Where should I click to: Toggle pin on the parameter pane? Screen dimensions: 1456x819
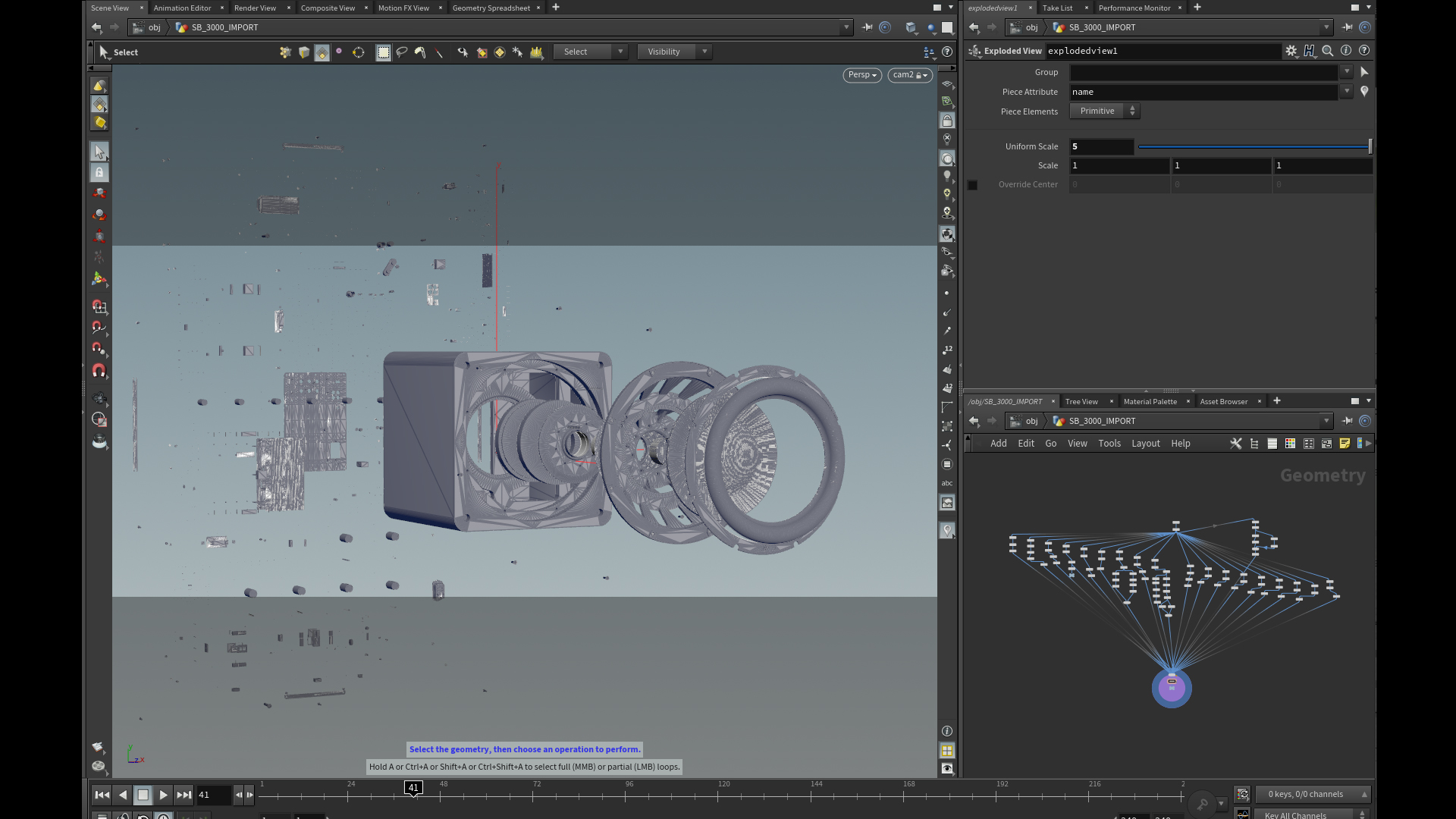pyautogui.click(x=1347, y=27)
